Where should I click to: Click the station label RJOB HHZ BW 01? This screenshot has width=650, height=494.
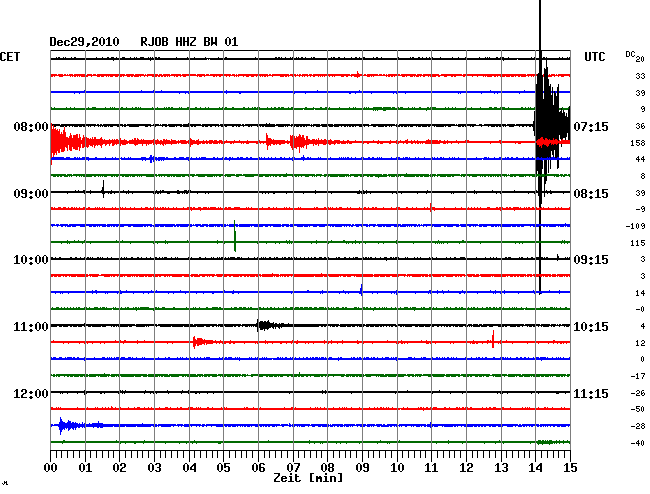[189, 42]
